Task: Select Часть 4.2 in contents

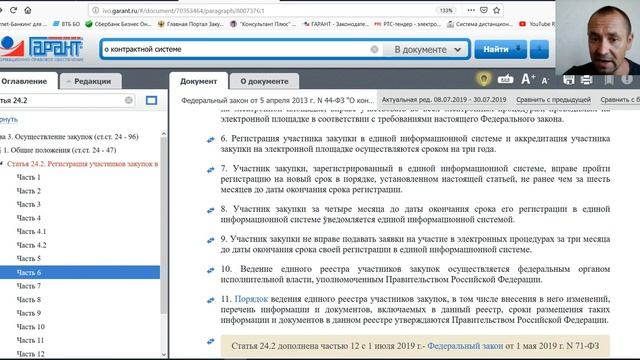Action: pos(31,245)
